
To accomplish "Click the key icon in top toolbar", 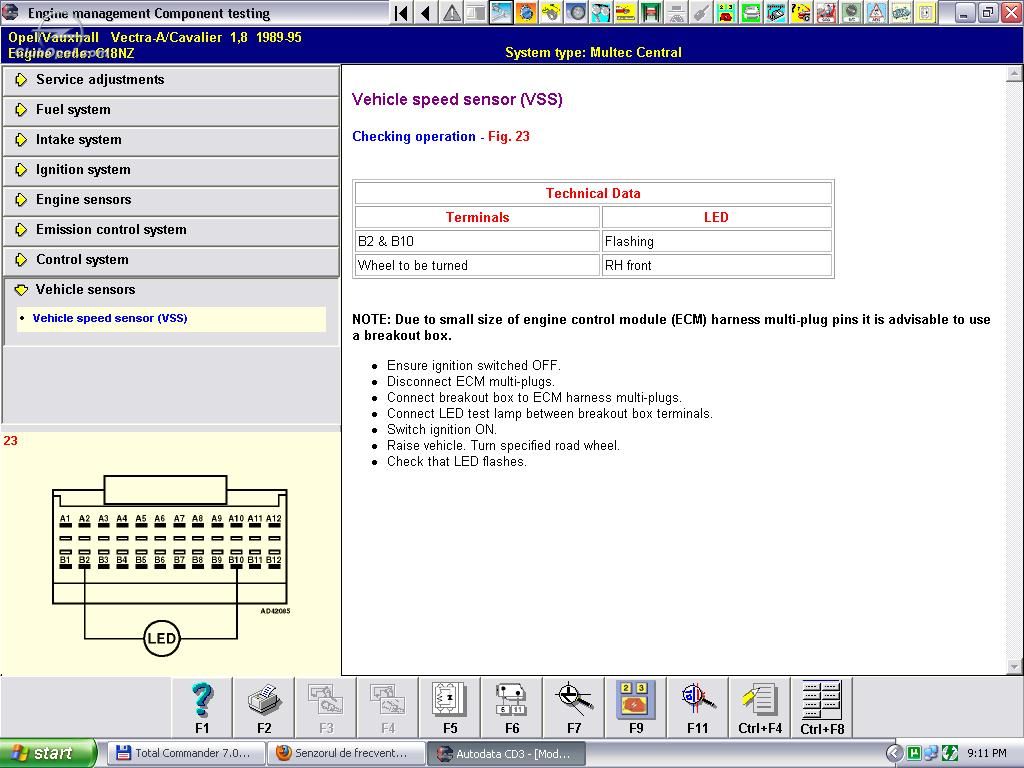I will coord(701,12).
